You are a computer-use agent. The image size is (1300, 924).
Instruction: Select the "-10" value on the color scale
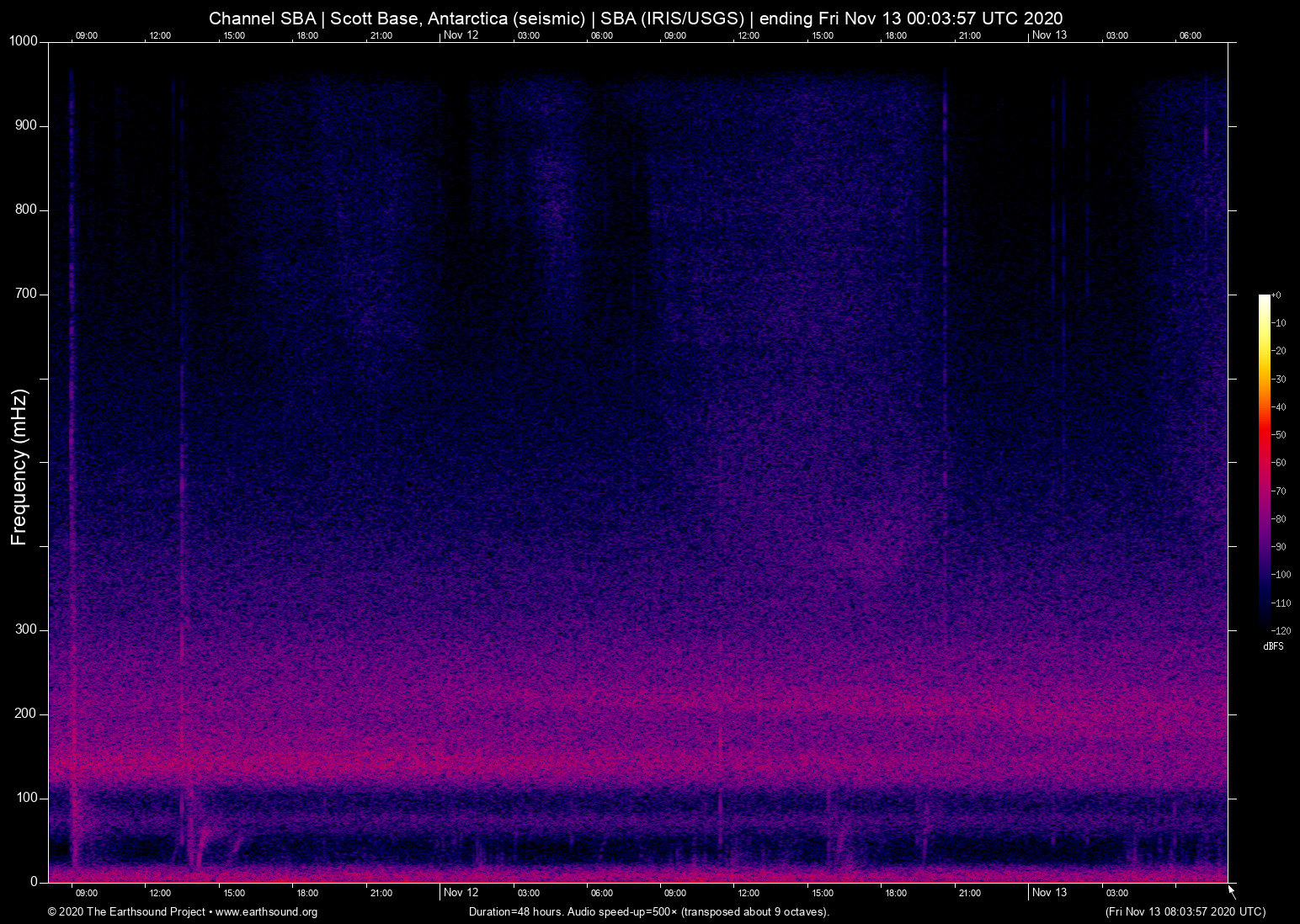click(1279, 323)
